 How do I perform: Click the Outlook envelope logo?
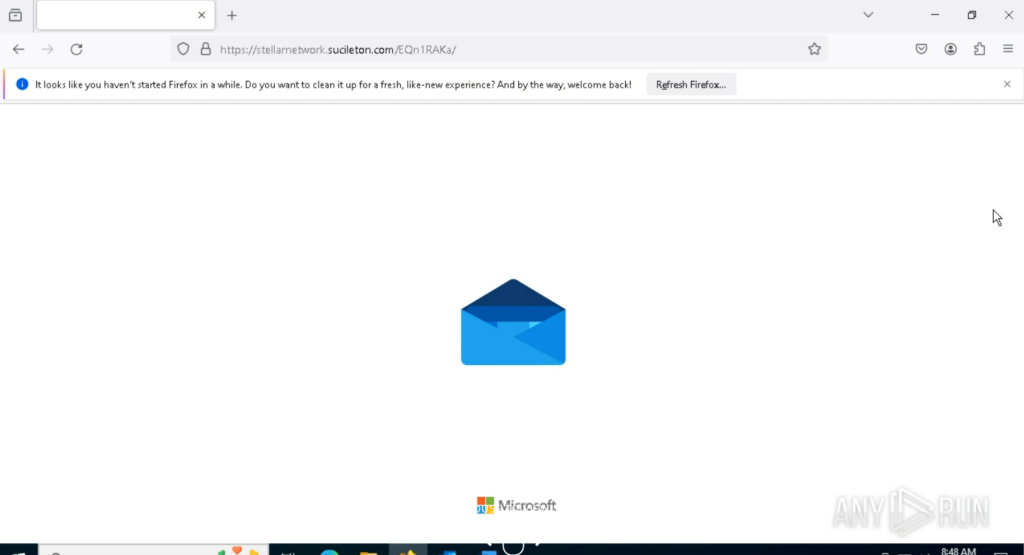(x=513, y=322)
